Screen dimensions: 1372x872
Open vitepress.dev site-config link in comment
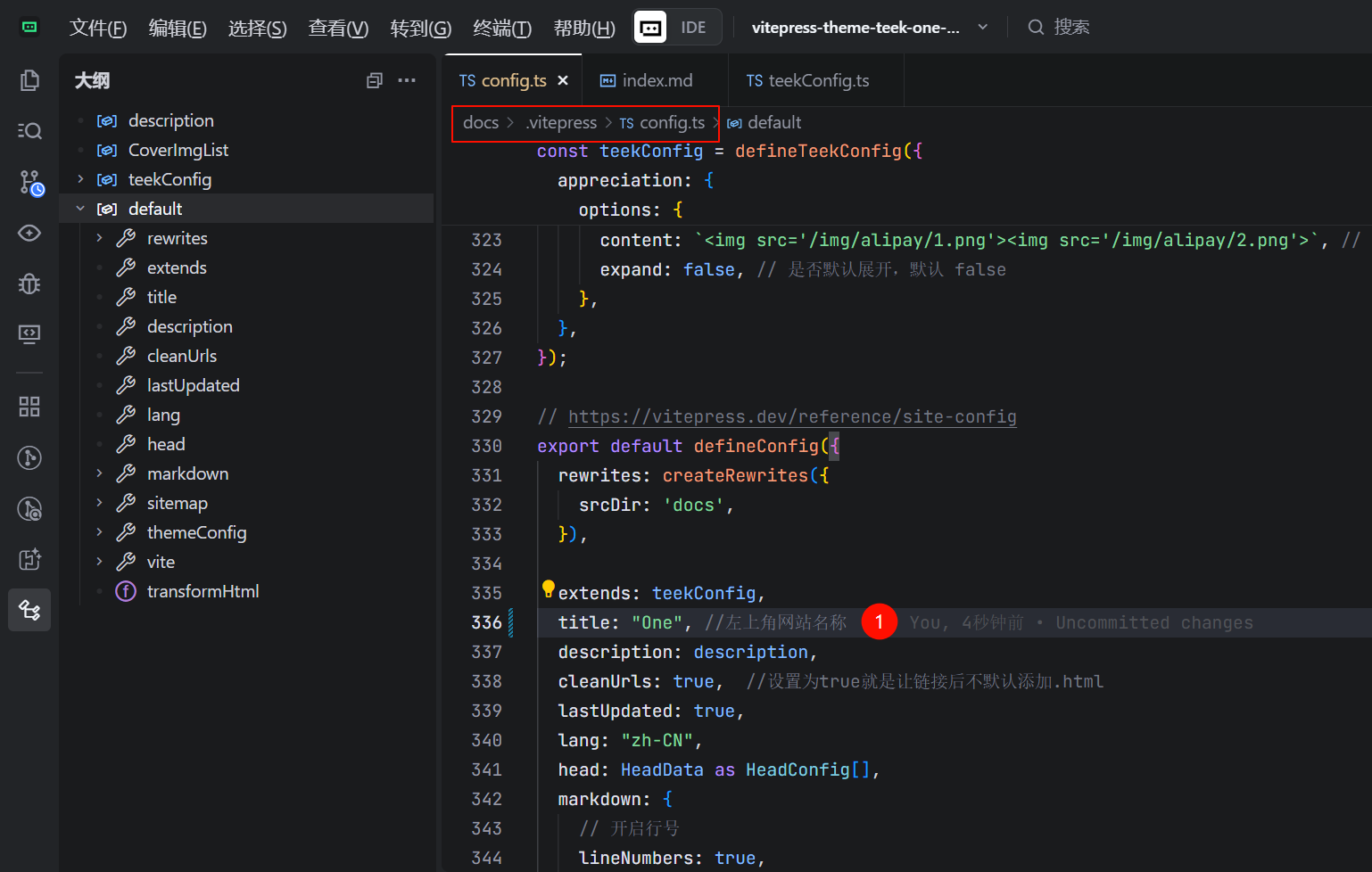pyautogui.click(x=792, y=416)
